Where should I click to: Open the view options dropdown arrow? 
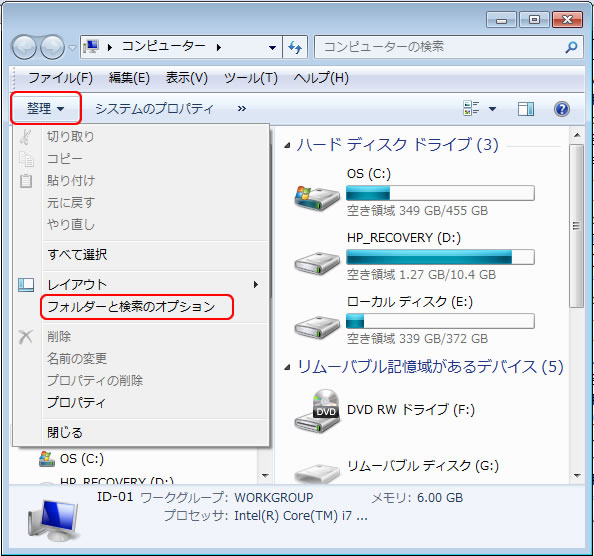click(492, 109)
